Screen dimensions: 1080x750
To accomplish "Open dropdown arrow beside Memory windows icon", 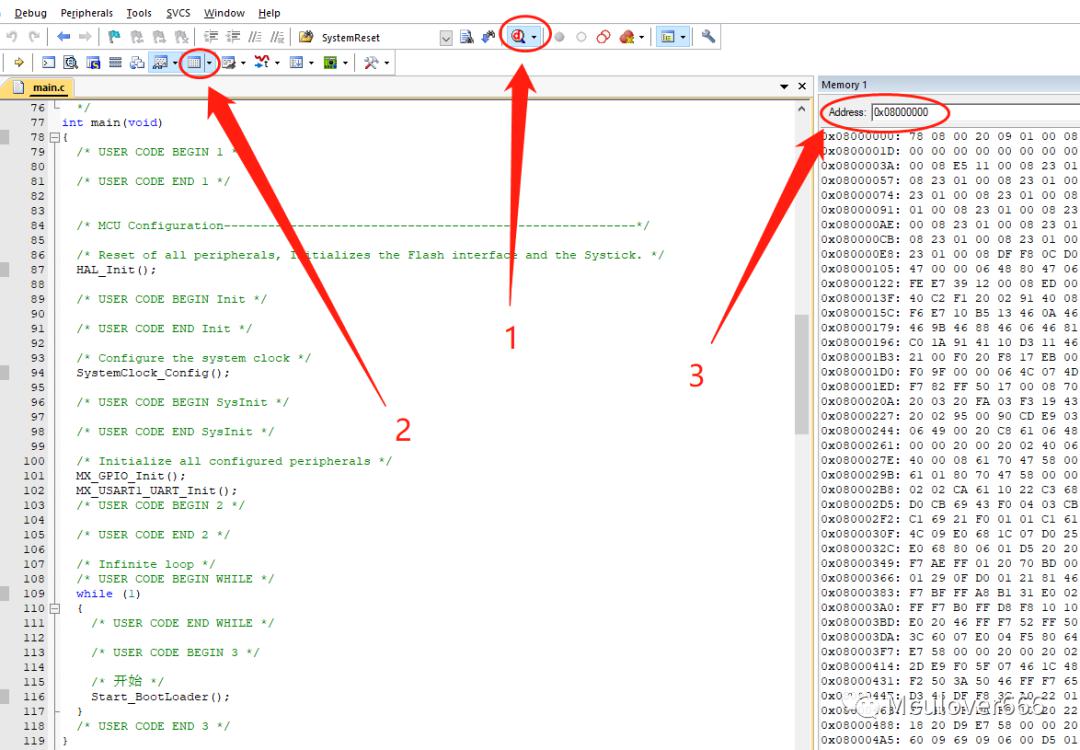I will tap(209, 63).
